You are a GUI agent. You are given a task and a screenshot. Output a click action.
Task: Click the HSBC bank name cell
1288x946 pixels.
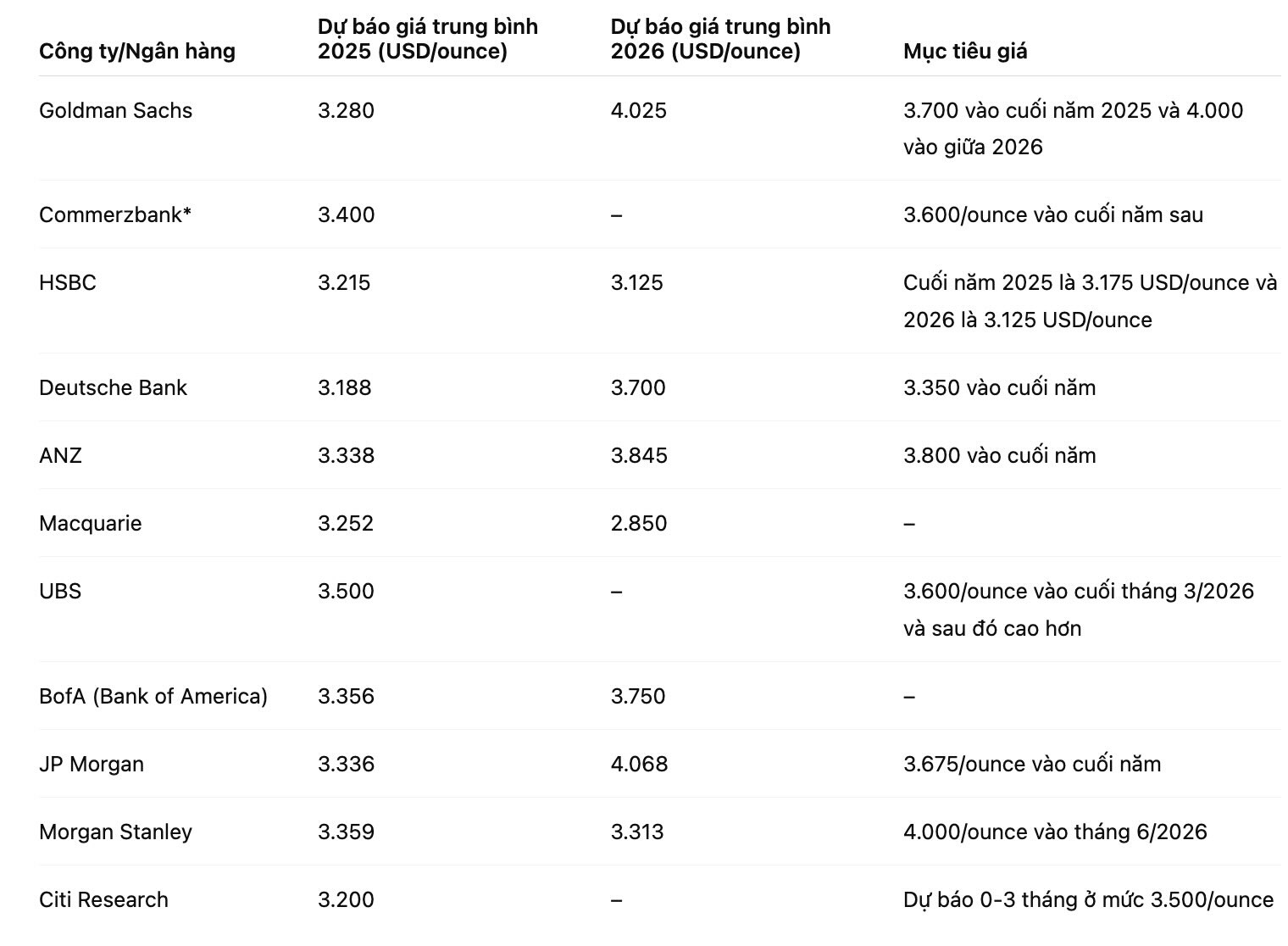click(x=68, y=282)
